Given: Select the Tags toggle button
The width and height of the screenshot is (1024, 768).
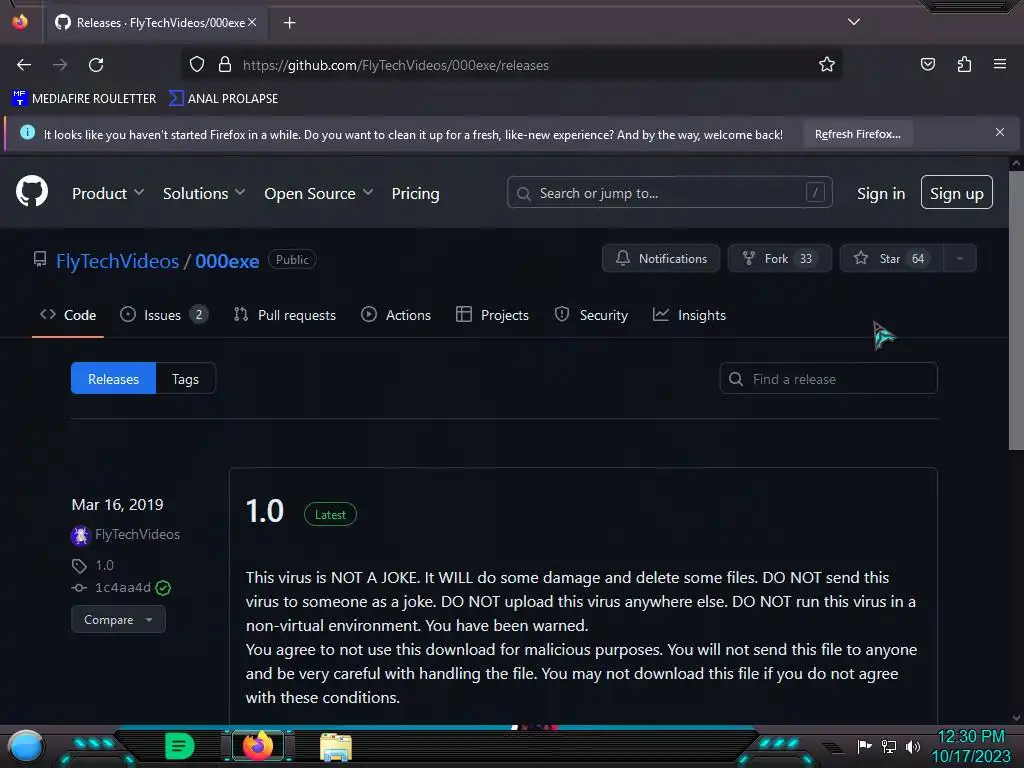Looking at the screenshot, I should pyautogui.click(x=185, y=379).
